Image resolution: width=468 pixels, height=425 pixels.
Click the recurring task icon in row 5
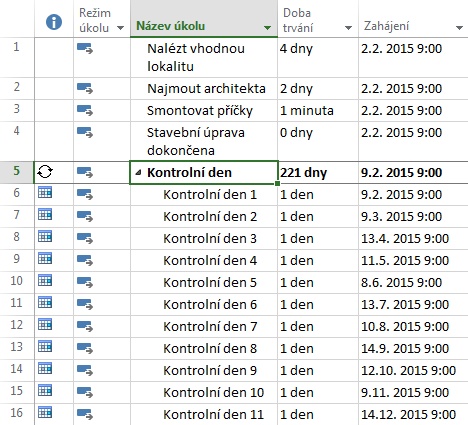[45, 172]
